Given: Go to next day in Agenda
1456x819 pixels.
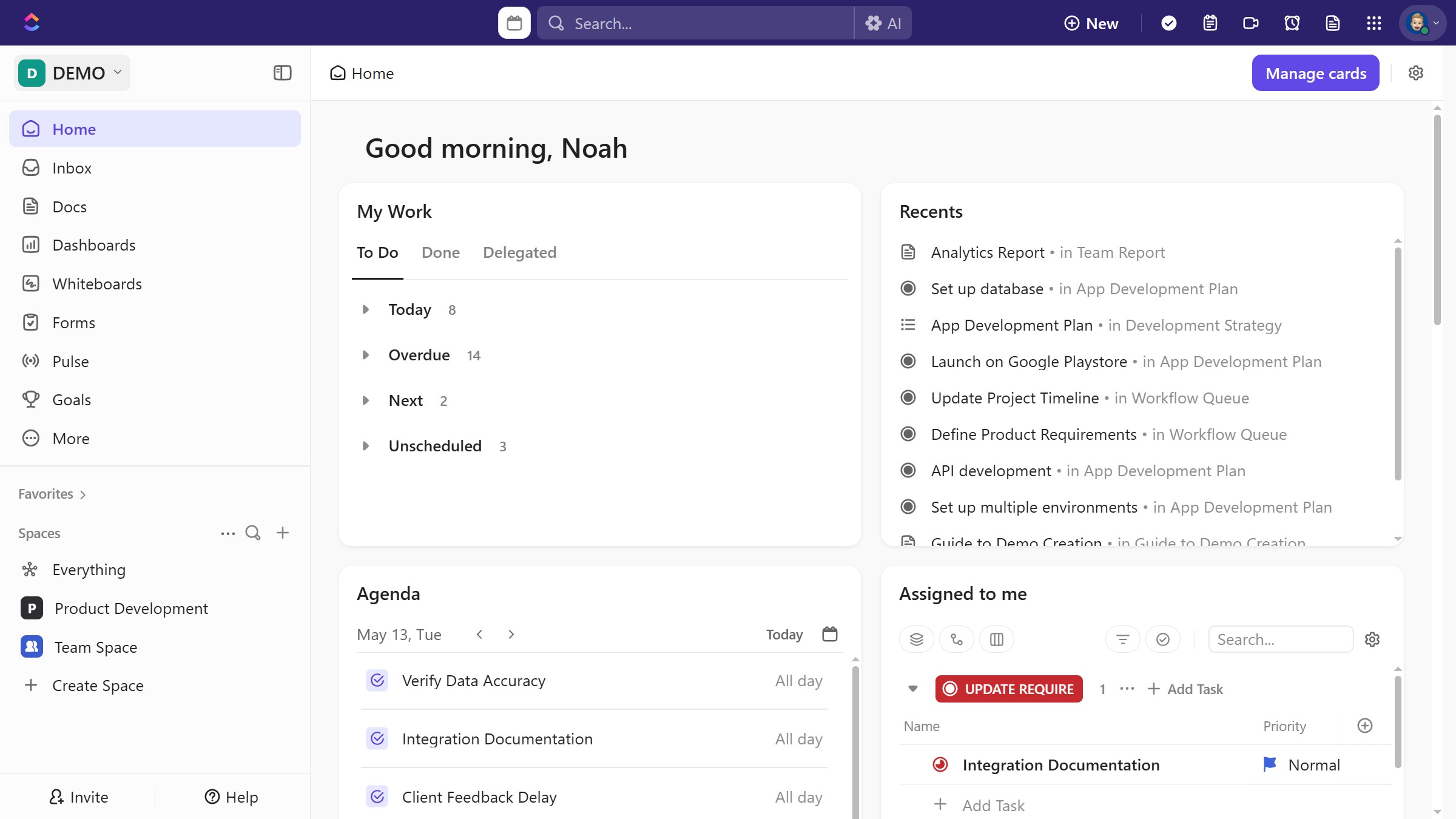Looking at the screenshot, I should point(511,634).
